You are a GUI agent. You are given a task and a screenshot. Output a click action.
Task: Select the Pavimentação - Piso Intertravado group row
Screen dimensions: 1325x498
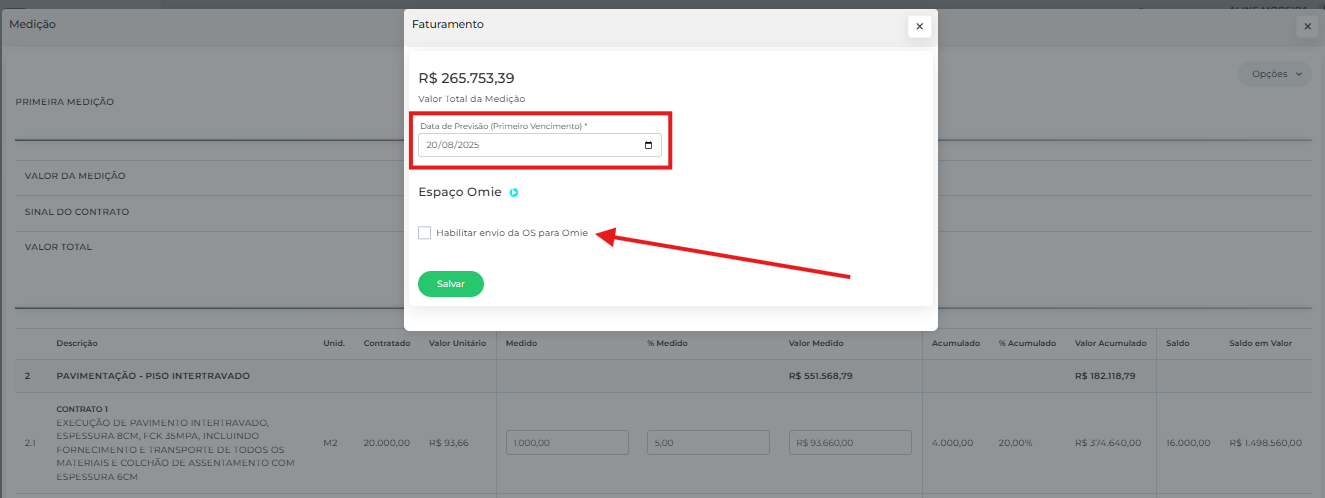[x=153, y=376]
